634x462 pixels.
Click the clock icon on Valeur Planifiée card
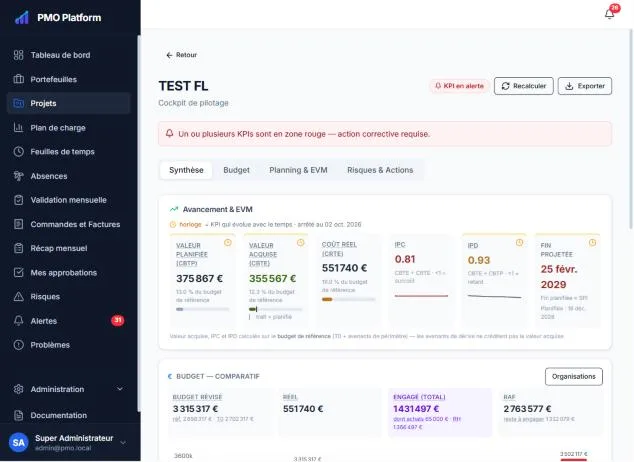point(228,243)
